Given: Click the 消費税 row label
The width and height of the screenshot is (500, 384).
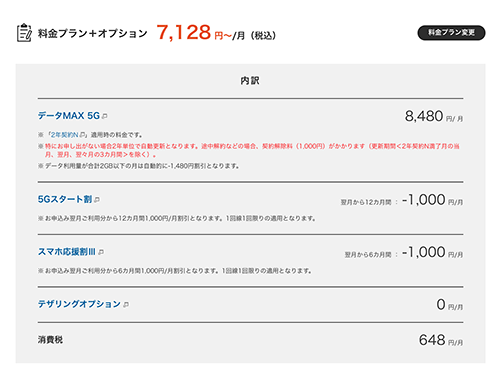Looking at the screenshot, I should tap(50, 340).
